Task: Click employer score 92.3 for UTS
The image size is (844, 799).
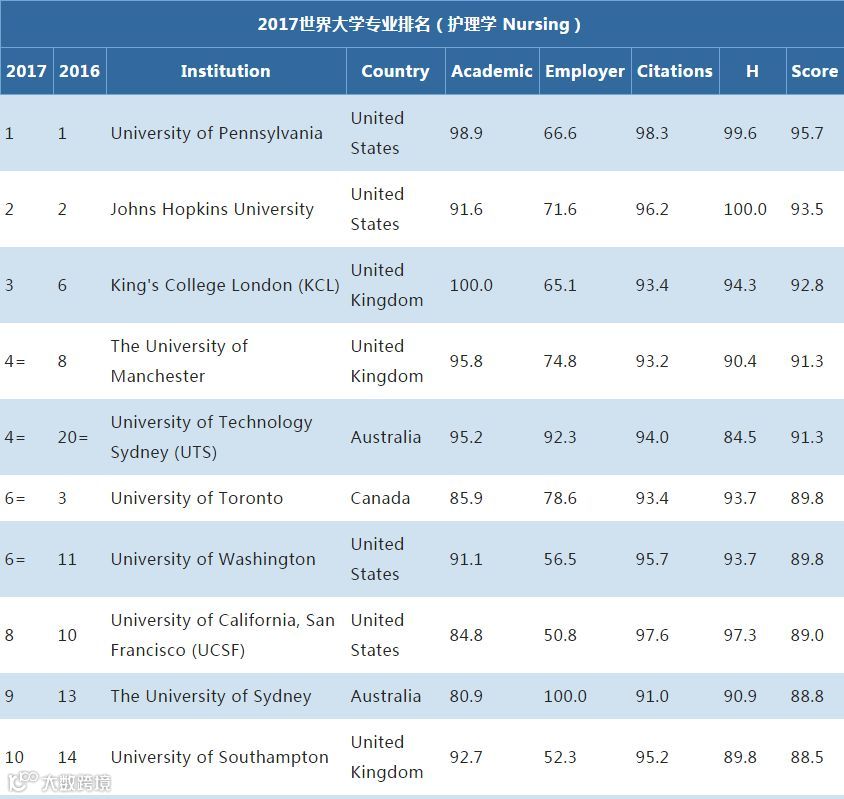Action: (560, 437)
